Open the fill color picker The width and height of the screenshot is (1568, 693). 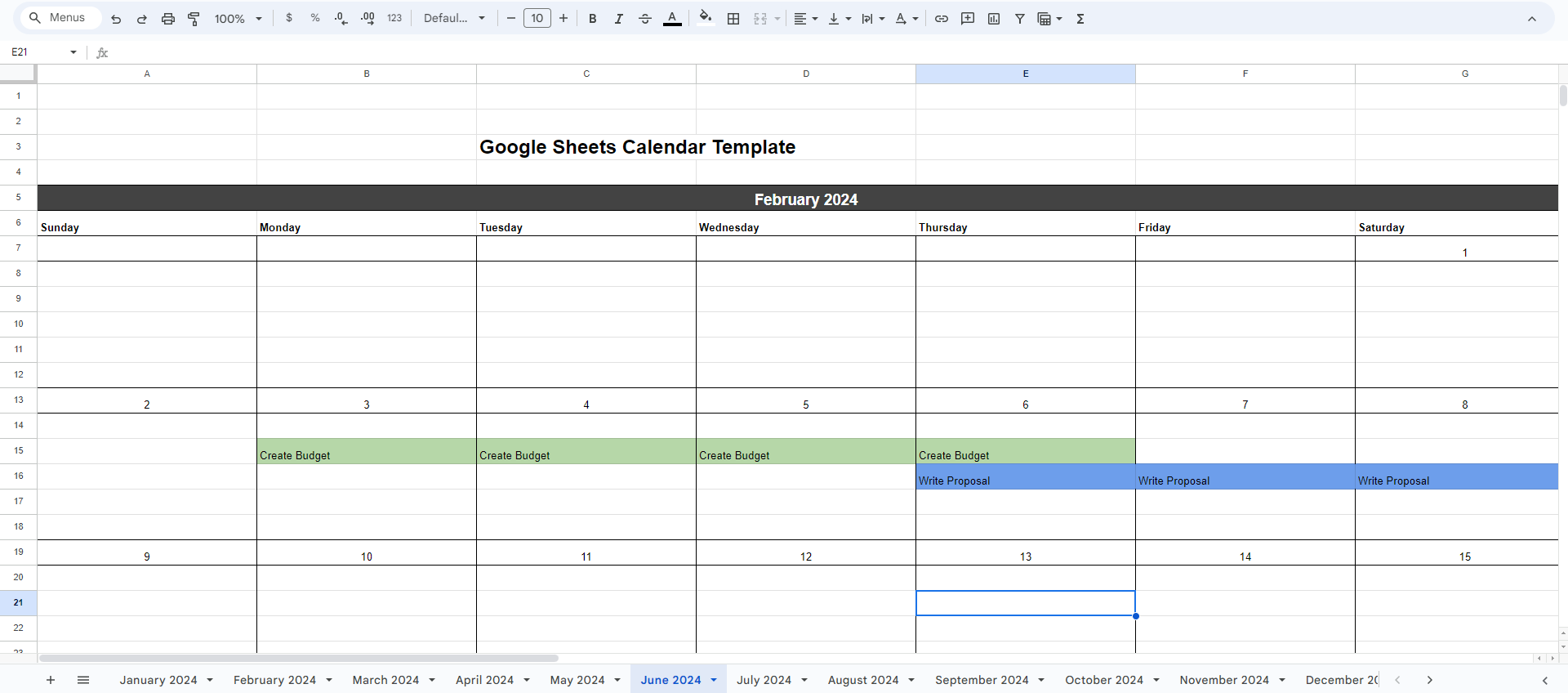point(706,18)
